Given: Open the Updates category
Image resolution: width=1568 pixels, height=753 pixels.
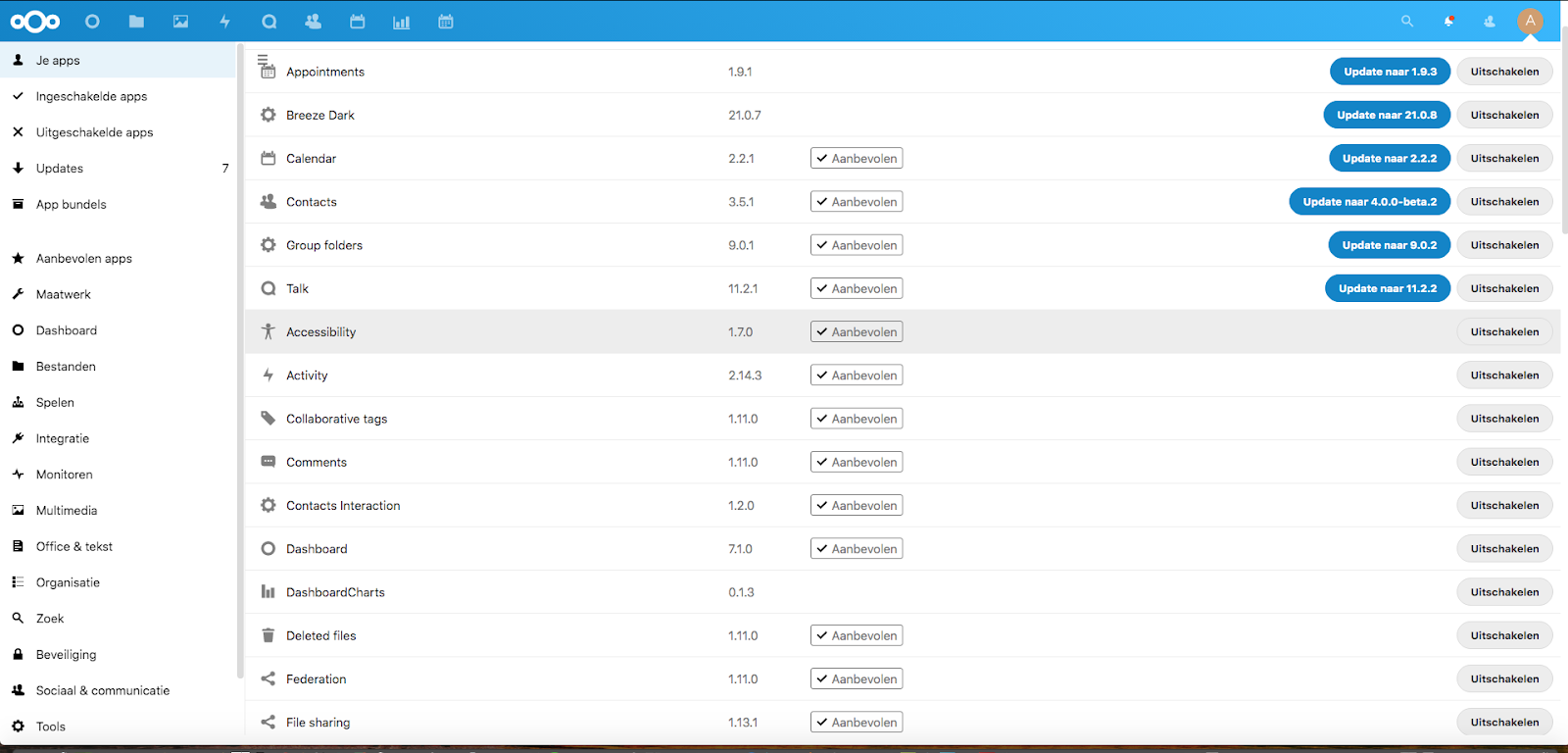Looking at the screenshot, I should (118, 169).
